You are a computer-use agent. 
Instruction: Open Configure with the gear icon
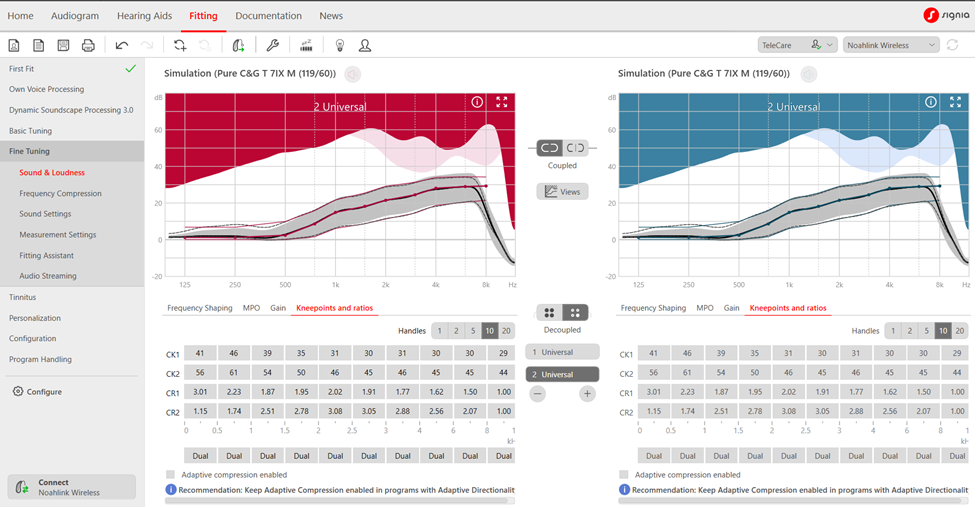coord(18,391)
